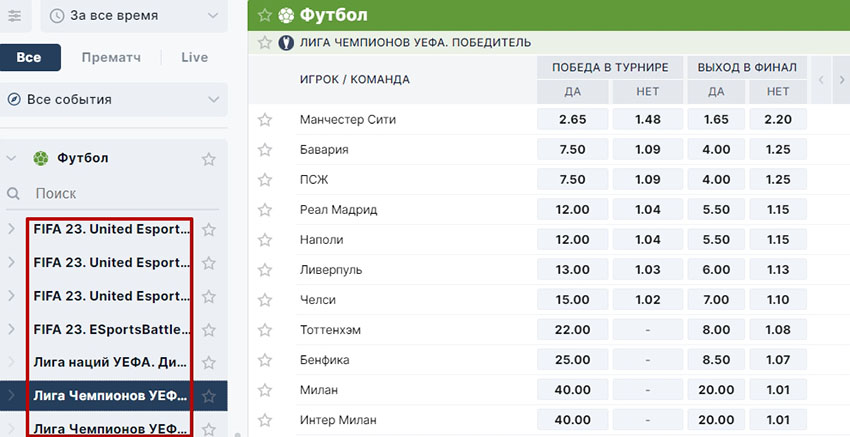Favorite the Челси row star
Viewport: 850px width, 437px height.
[x=265, y=300]
